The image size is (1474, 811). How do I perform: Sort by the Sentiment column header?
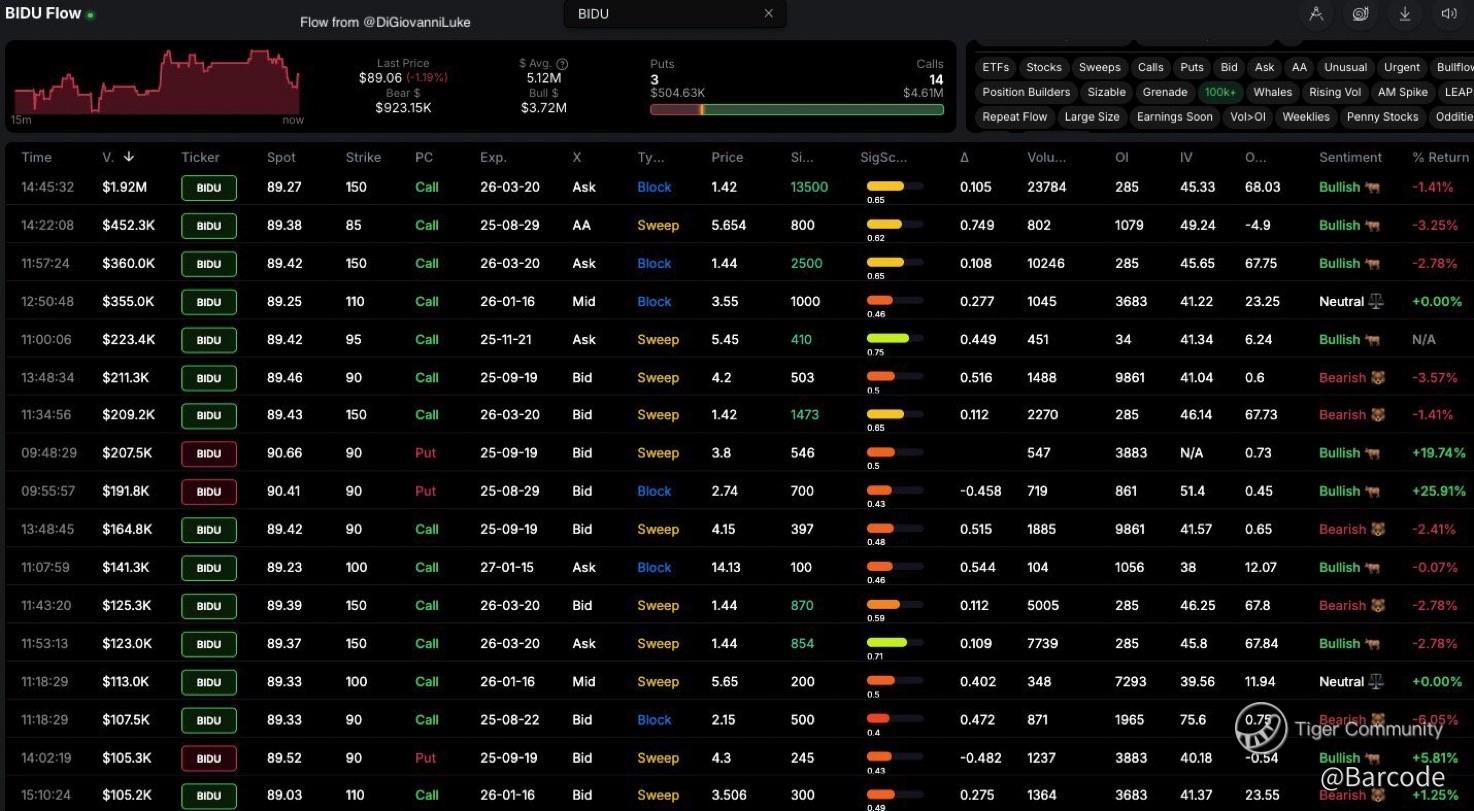point(1350,157)
